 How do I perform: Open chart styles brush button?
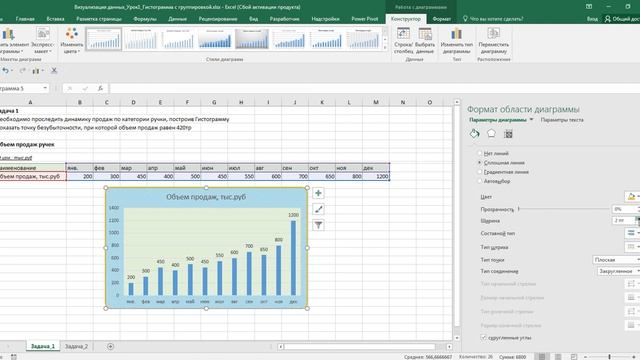[x=318, y=209]
